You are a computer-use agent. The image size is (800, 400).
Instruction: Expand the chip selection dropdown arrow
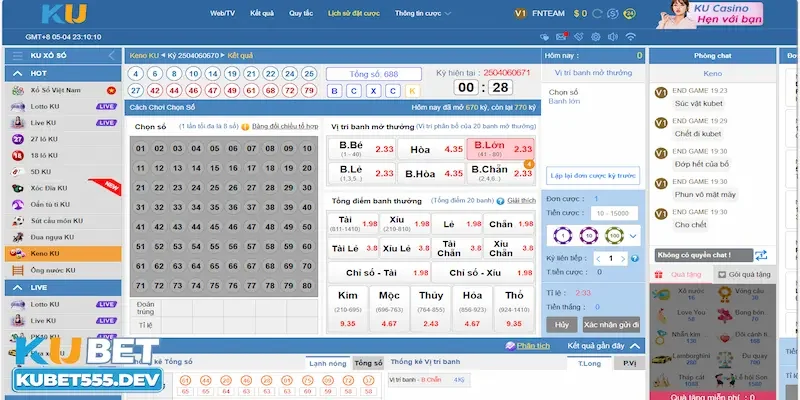click(x=631, y=236)
